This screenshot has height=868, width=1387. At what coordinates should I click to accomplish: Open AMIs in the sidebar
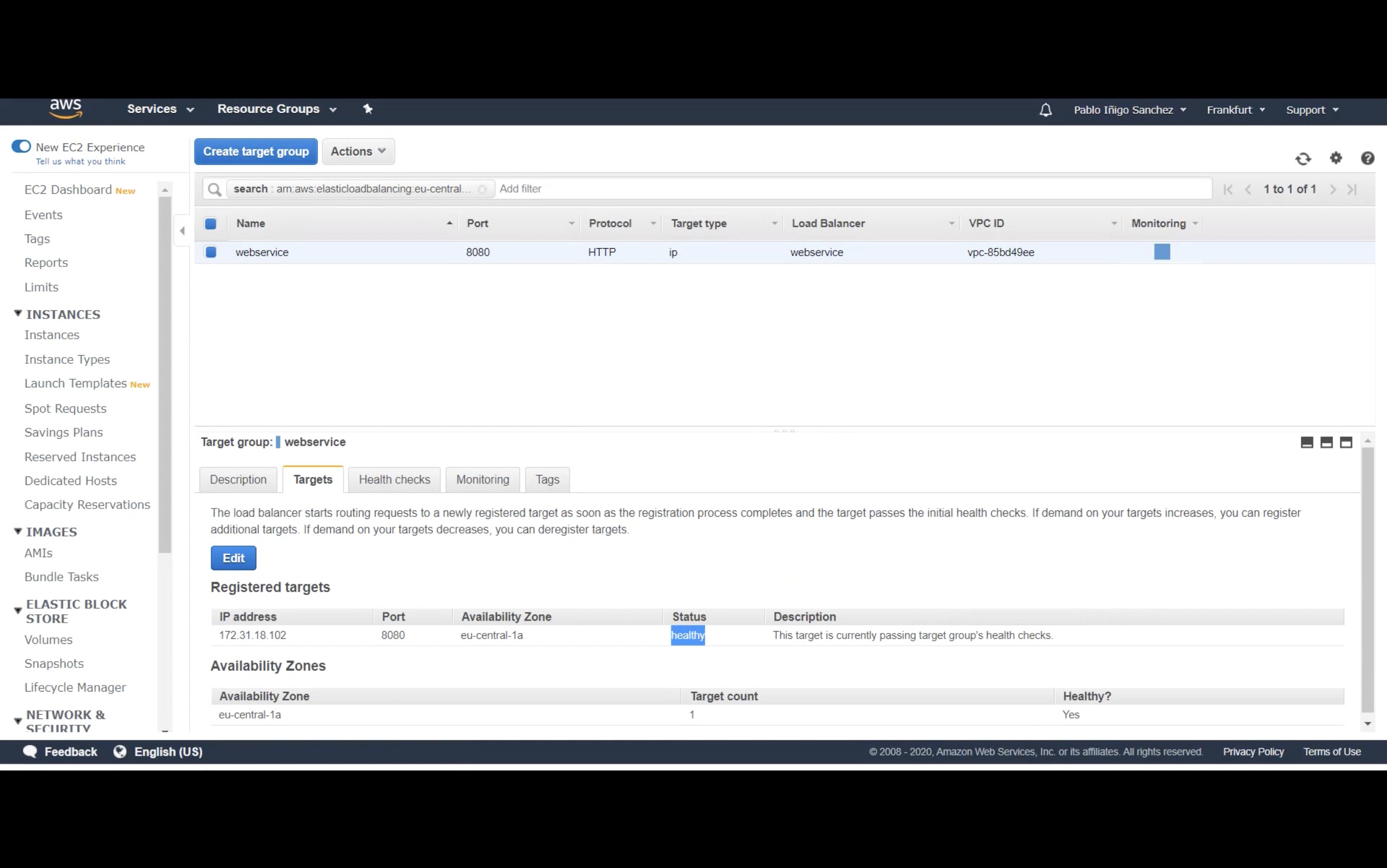(x=39, y=553)
